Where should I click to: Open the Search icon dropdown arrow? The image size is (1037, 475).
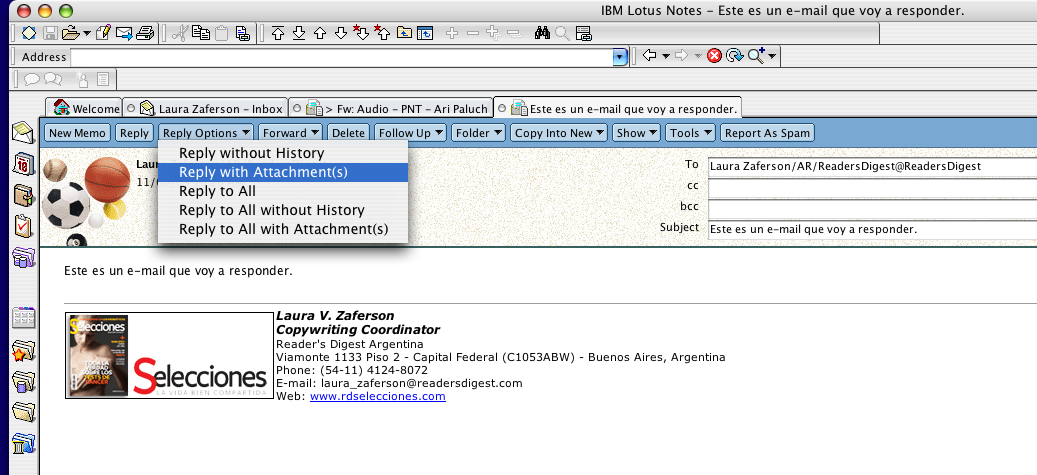click(772, 57)
